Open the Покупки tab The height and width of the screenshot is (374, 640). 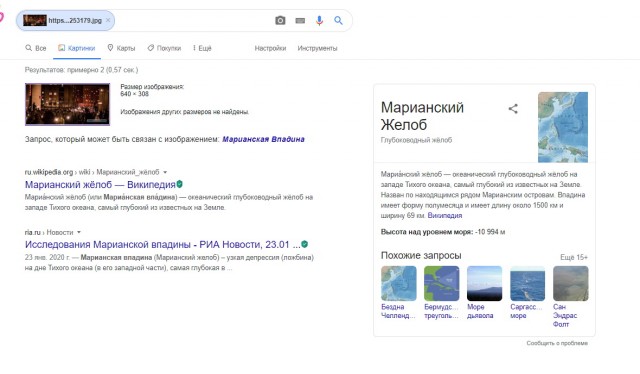pos(164,48)
